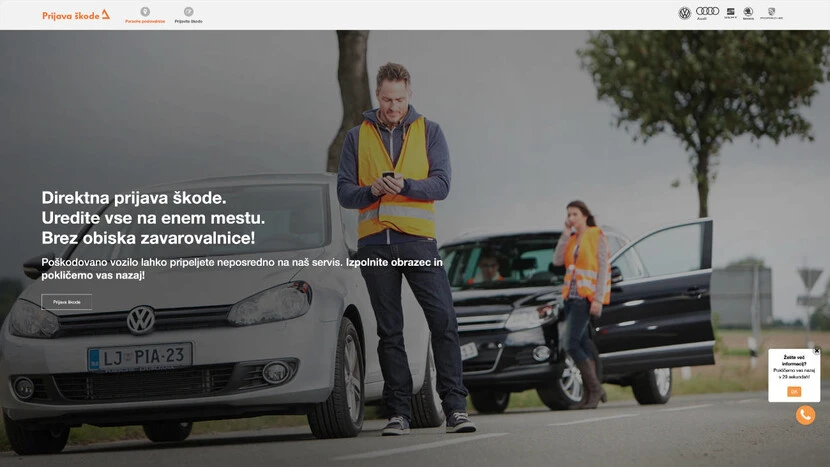
Task: Click the Volkswagen brand logo in header
Action: (x=685, y=13)
